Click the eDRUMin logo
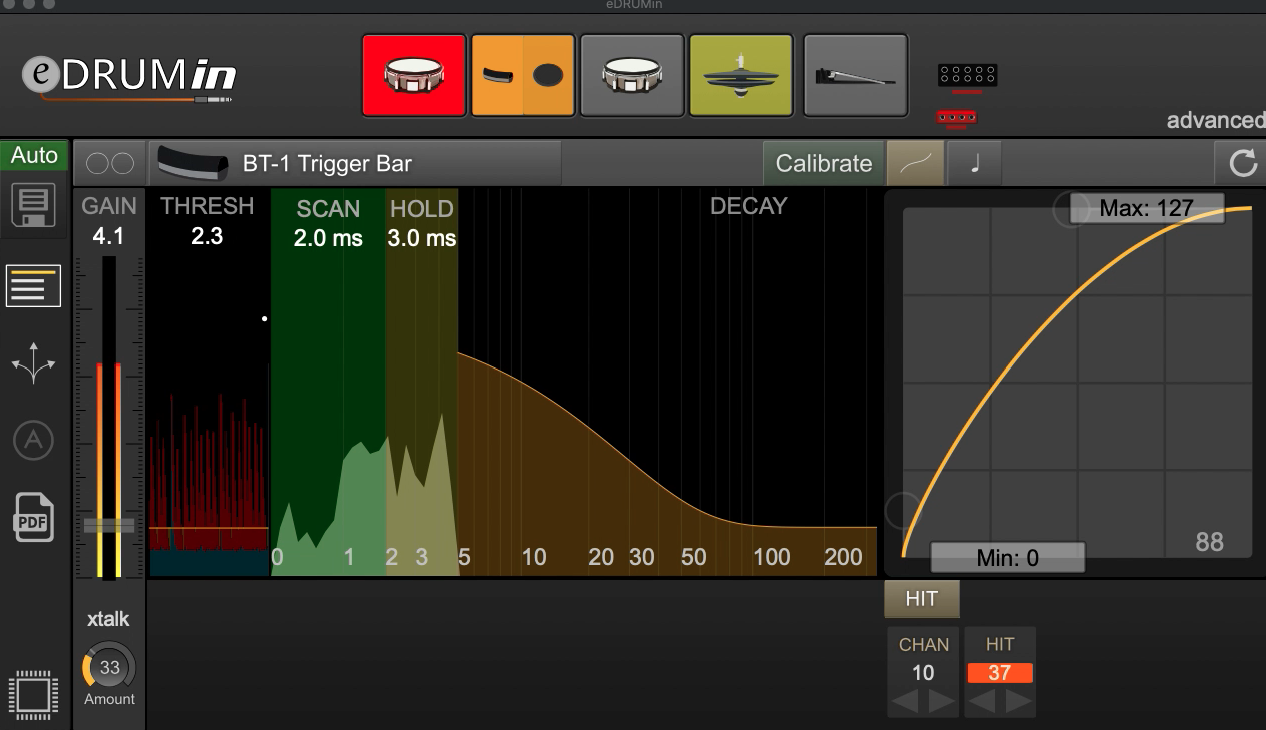Screen dimensions: 1266x730 (130, 78)
